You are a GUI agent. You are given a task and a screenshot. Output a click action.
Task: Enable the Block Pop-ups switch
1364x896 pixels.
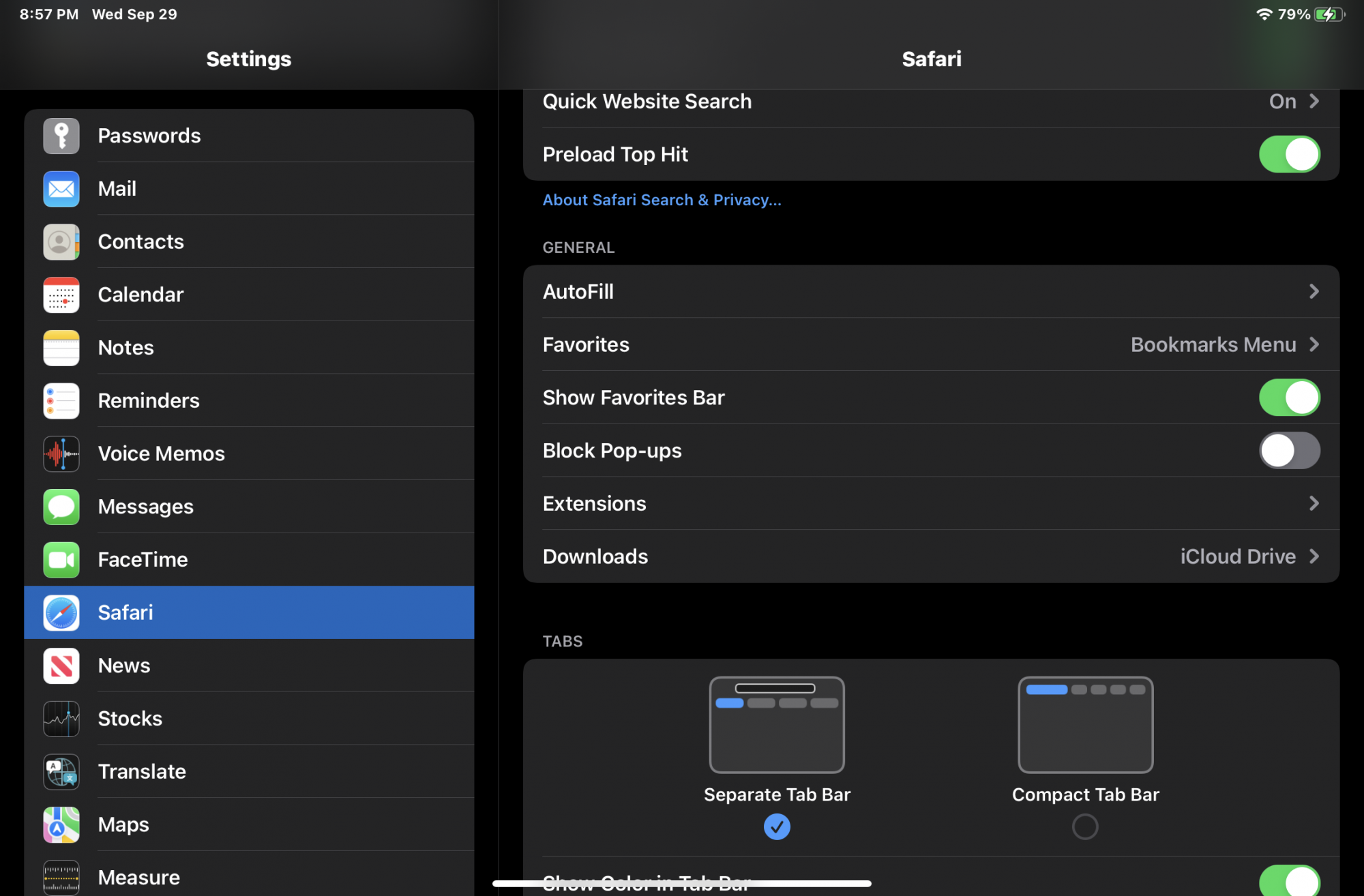1288,451
